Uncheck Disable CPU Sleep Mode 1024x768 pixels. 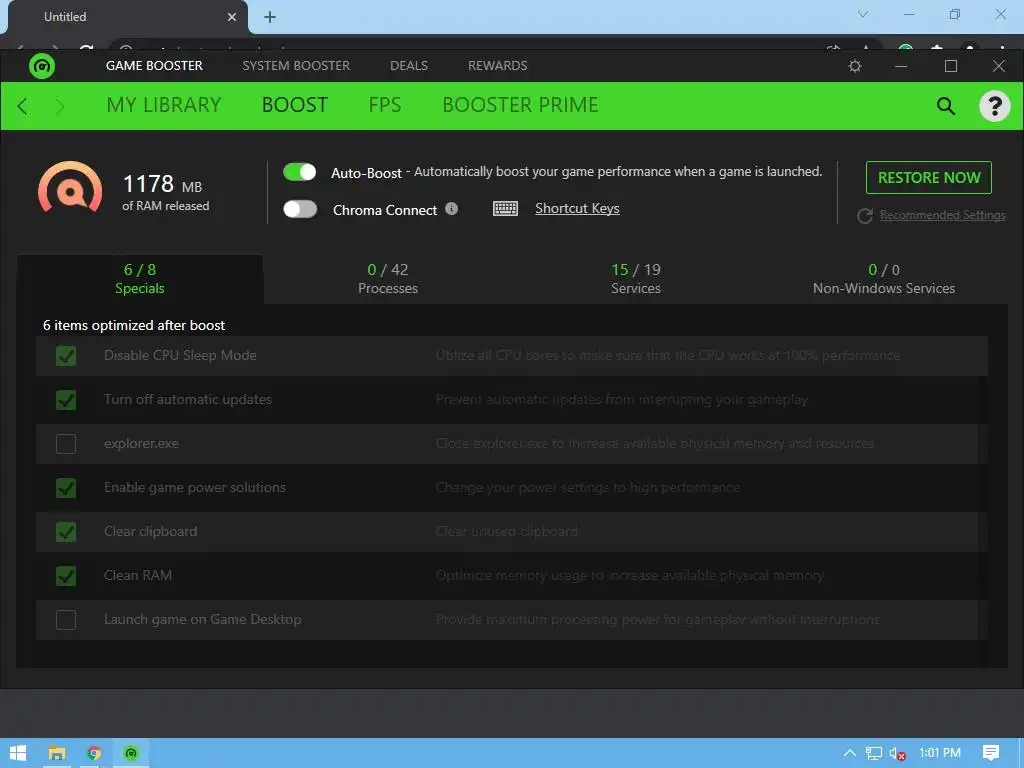[x=66, y=356]
